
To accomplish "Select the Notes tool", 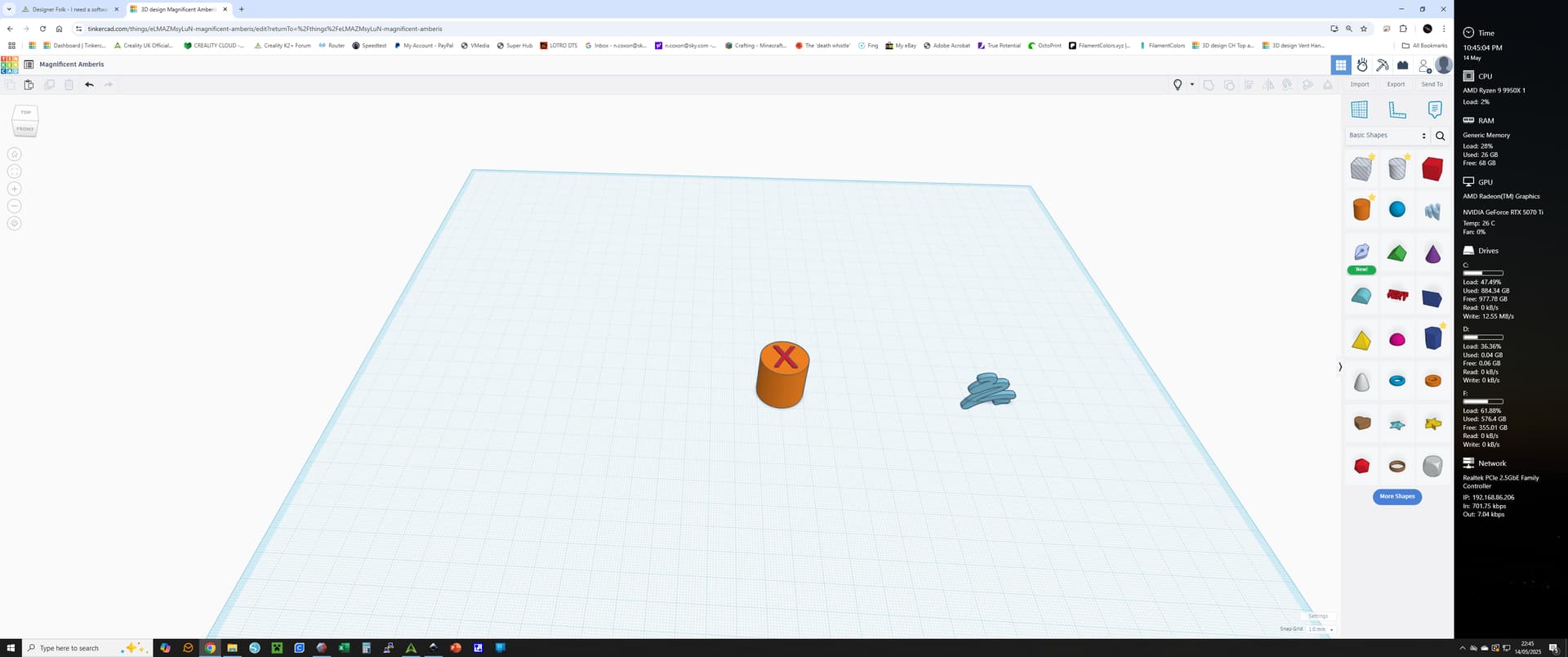I will click(x=1434, y=109).
